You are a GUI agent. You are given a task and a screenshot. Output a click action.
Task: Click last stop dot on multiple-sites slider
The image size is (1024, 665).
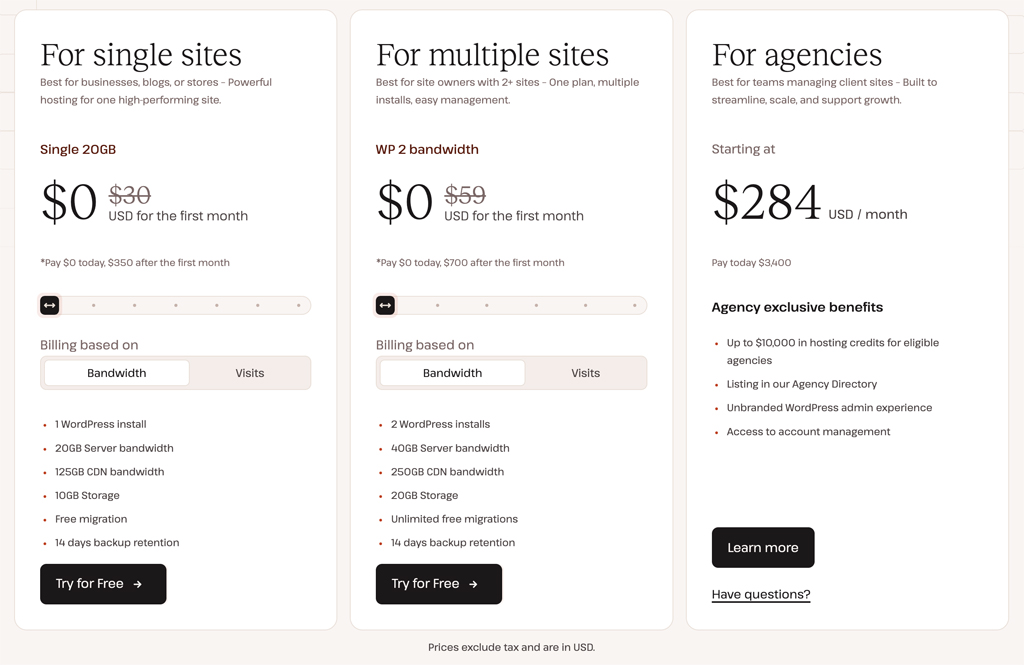pyautogui.click(x=634, y=305)
